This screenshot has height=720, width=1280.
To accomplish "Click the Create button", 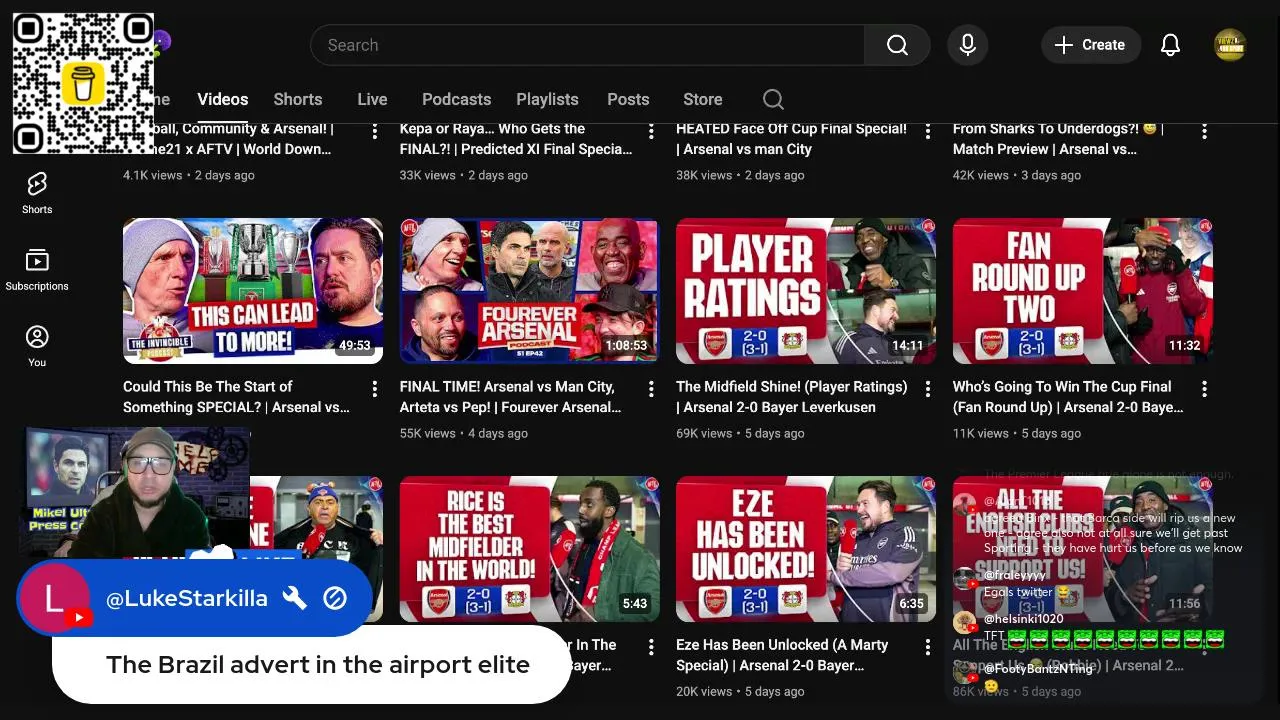I will pyautogui.click(x=1090, y=45).
